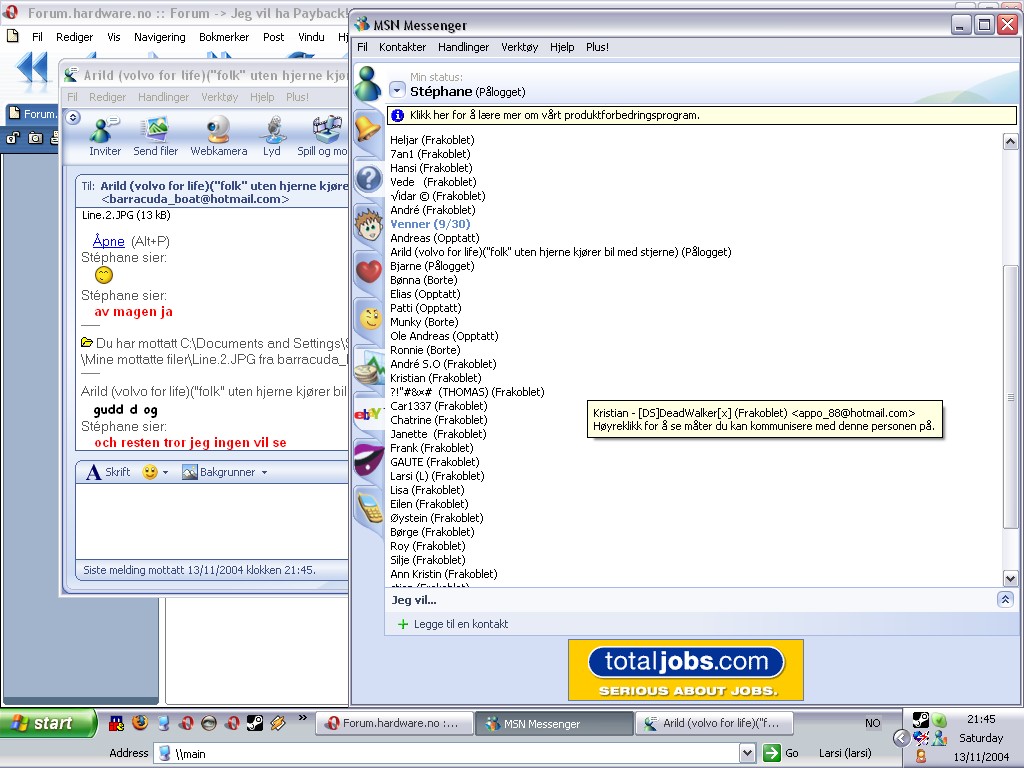Click the Skrift font button
This screenshot has height=768, width=1024.
coord(108,472)
